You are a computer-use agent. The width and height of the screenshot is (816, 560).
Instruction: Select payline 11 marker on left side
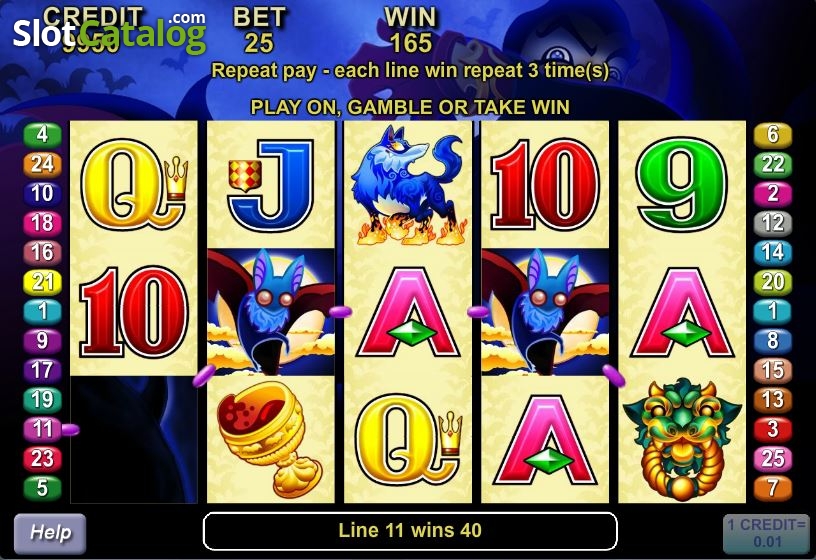[43, 429]
